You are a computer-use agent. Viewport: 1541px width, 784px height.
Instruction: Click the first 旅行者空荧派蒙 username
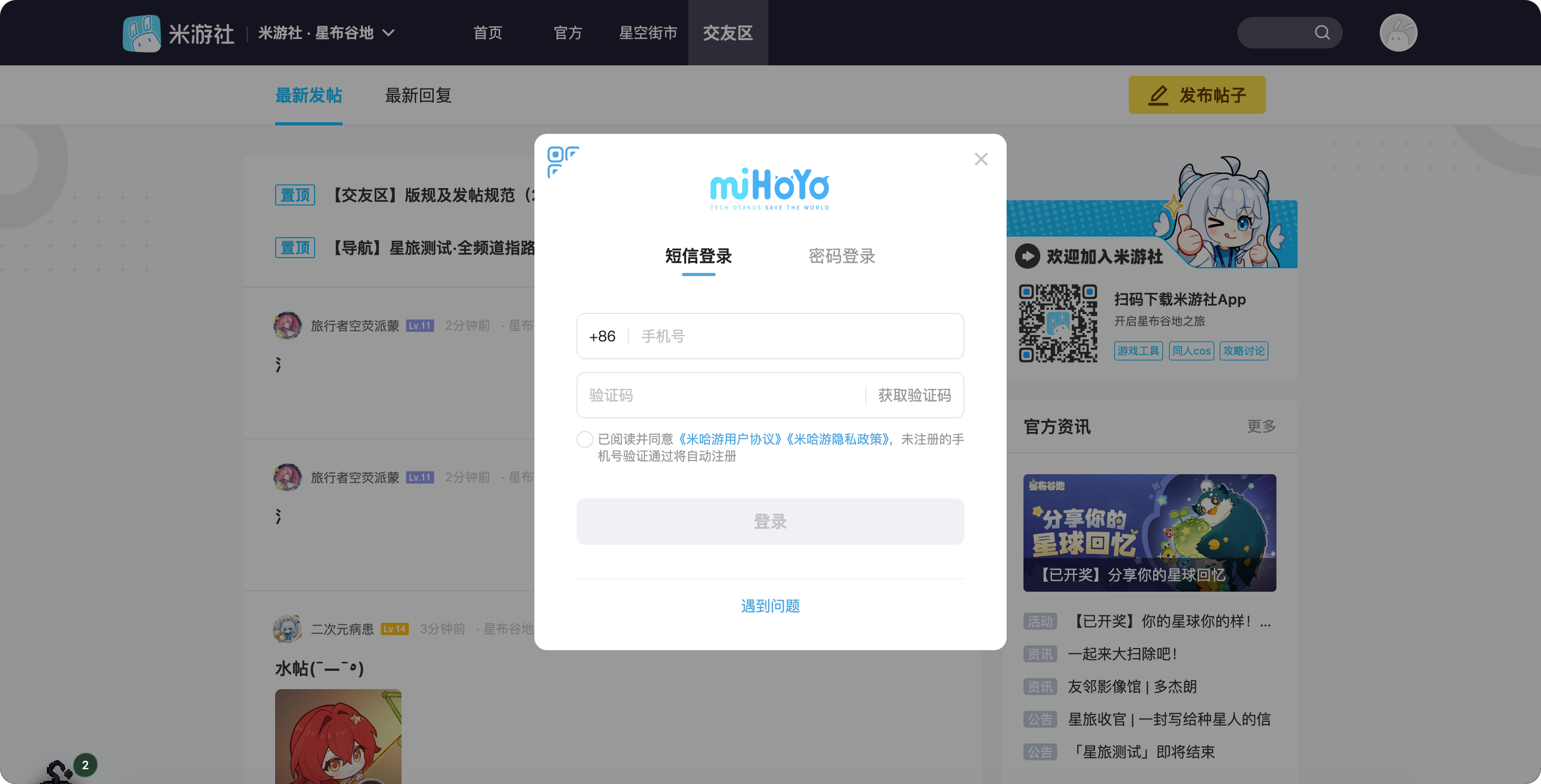(355, 325)
